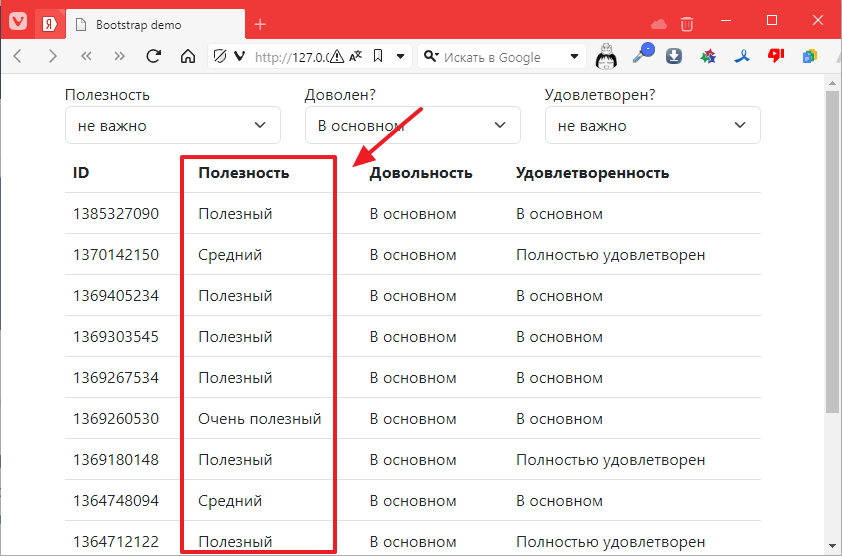Click the translate page icon

[x=355, y=57]
